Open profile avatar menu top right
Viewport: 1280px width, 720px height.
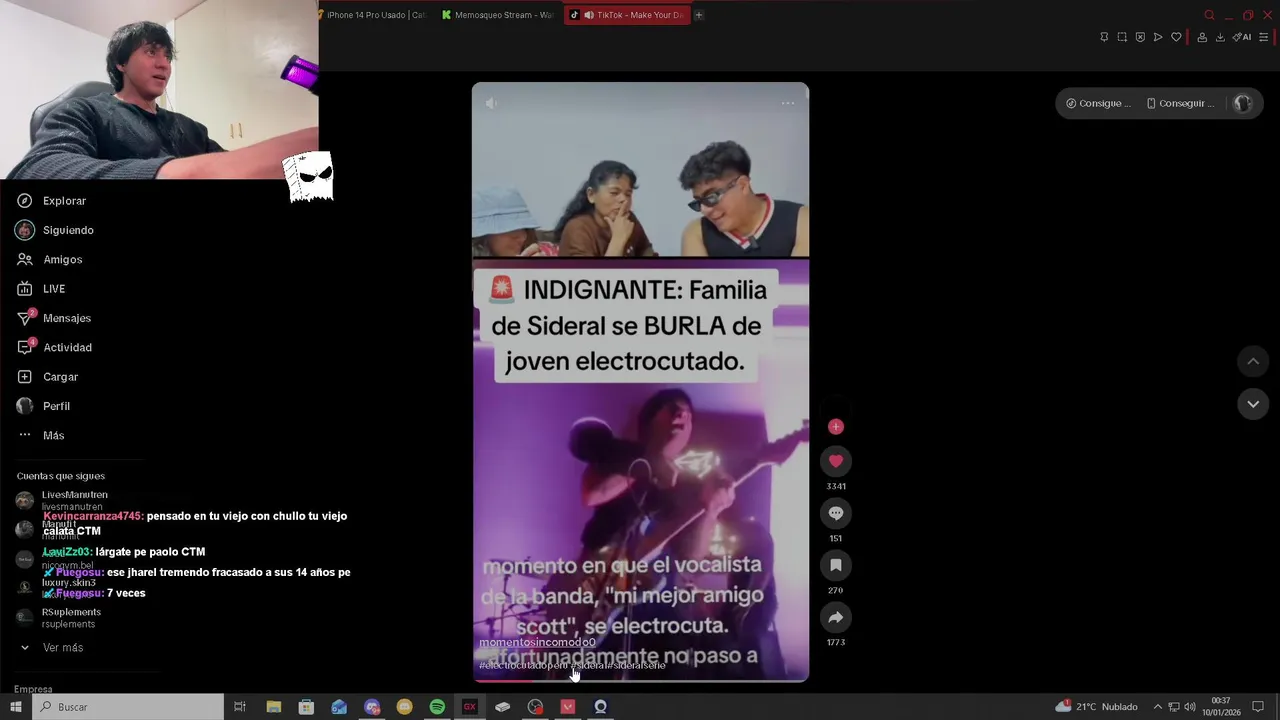click(1242, 103)
